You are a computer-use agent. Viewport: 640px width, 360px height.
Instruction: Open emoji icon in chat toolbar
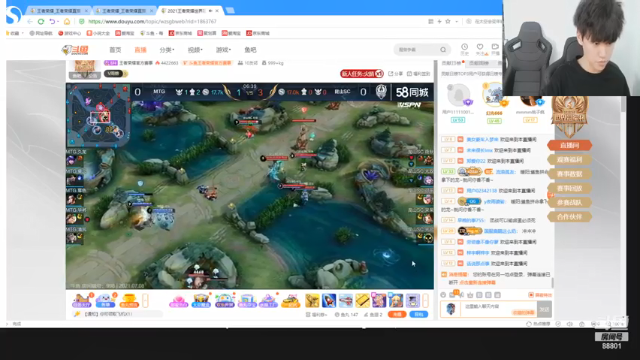coord(443,295)
